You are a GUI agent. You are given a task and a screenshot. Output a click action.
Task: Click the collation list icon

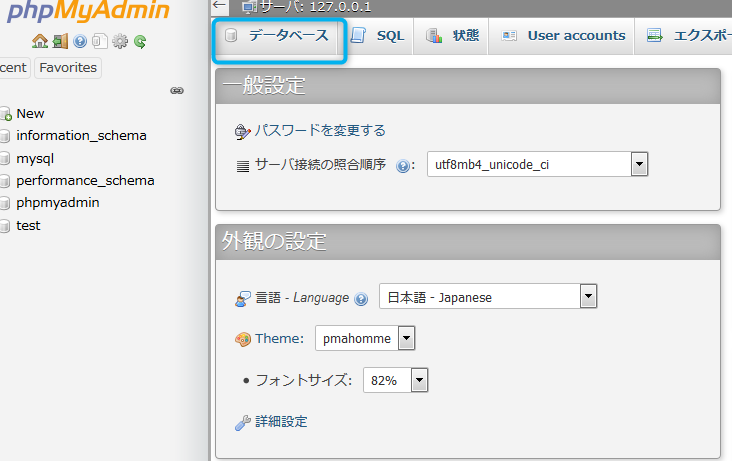[x=243, y=166]
